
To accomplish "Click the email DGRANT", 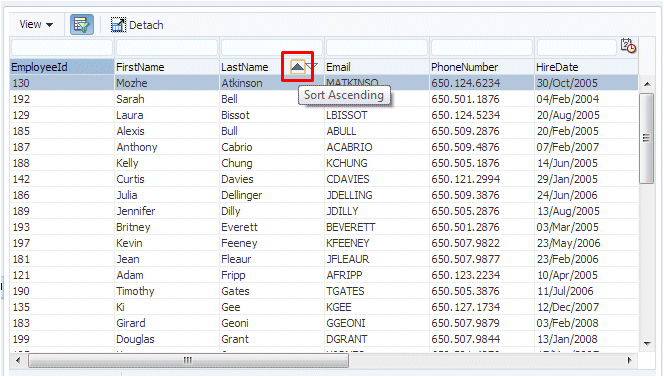I will tap(347, 339).
